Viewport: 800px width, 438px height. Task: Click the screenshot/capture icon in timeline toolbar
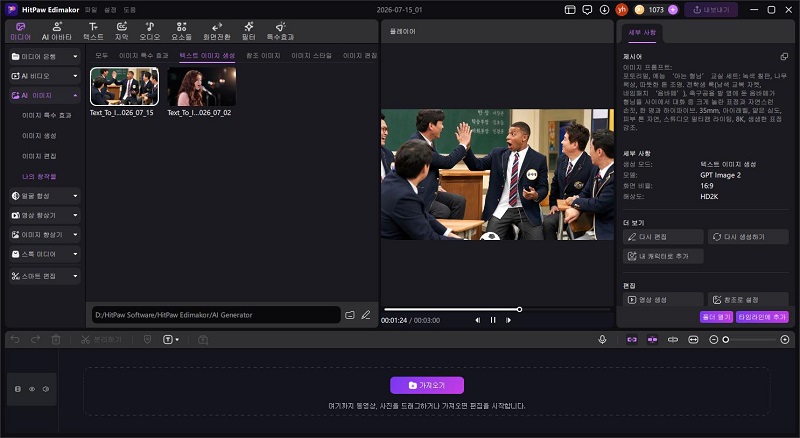point(203,339)
